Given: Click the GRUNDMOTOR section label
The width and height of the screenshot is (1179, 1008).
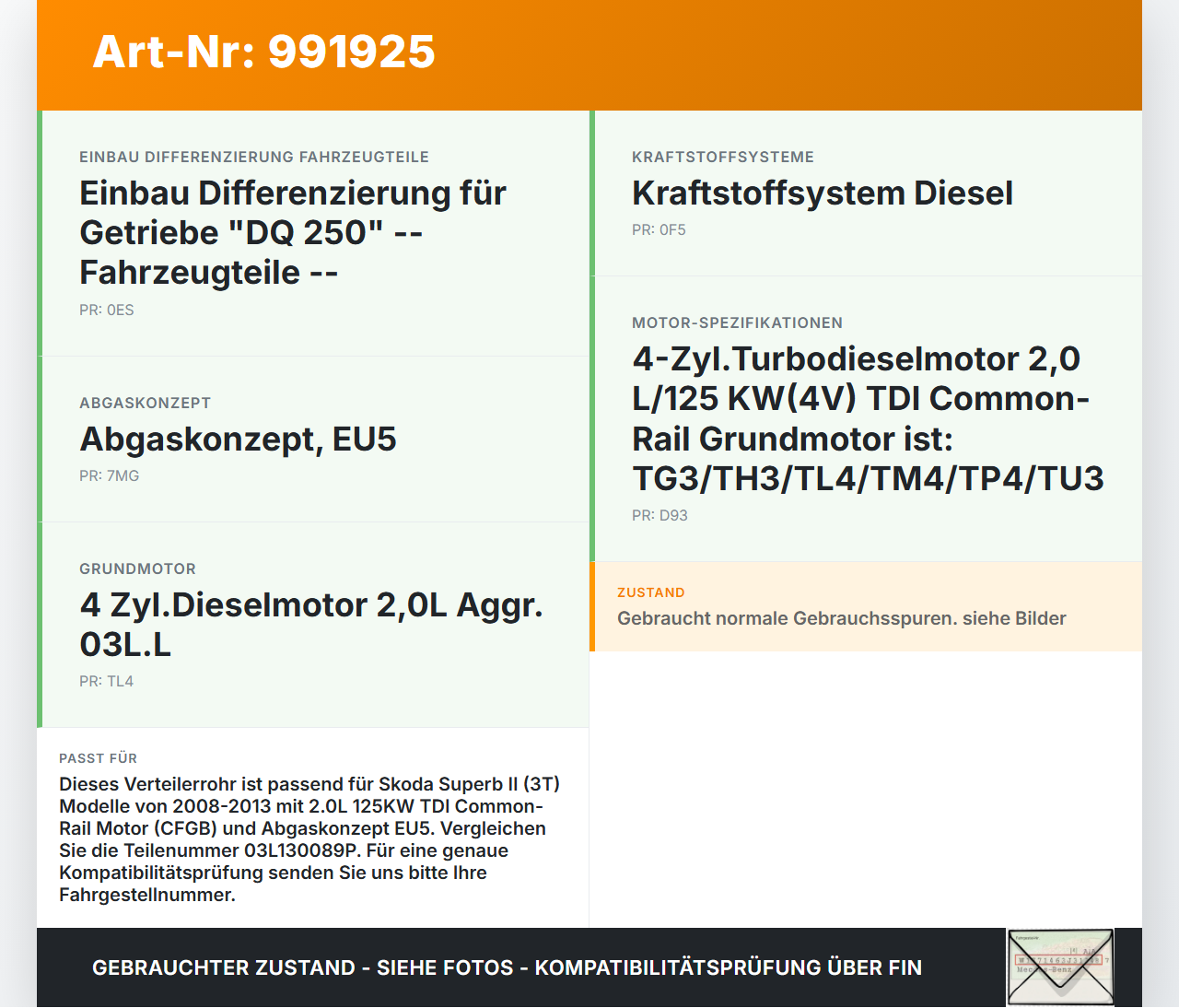Looking at the screenshot, I should [137, 568].
